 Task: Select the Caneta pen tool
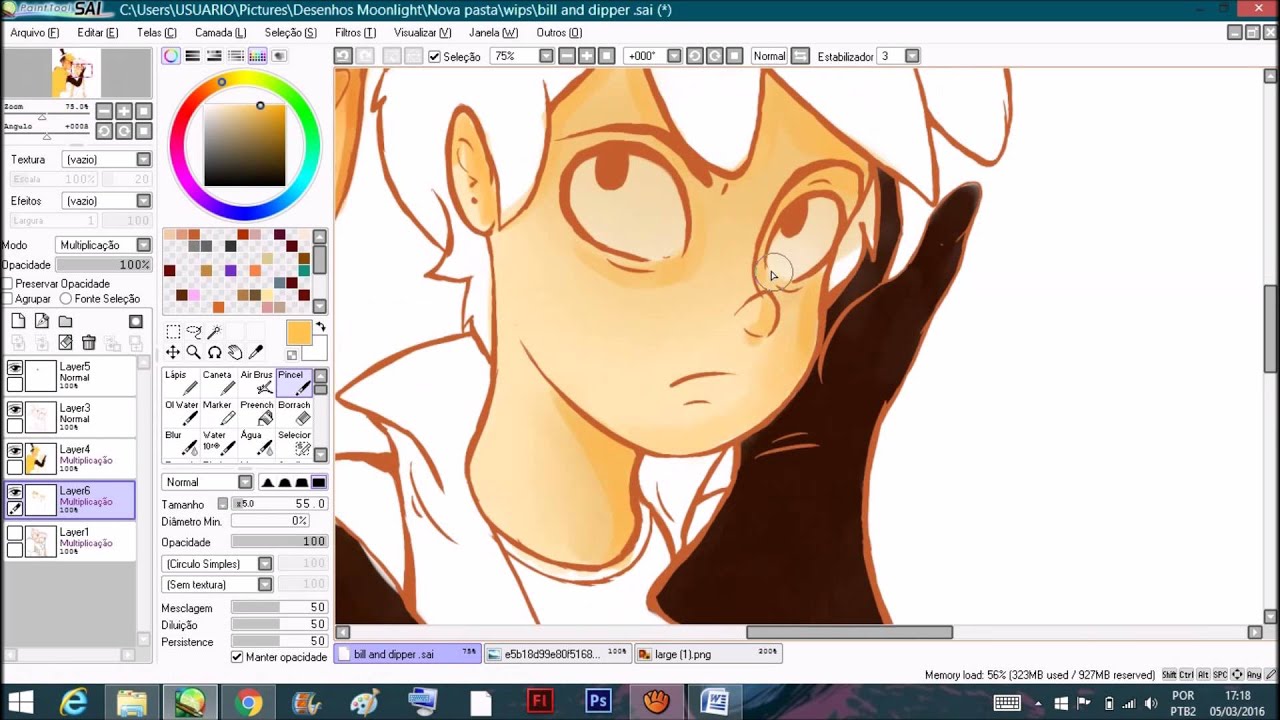[x=218, y=383]
